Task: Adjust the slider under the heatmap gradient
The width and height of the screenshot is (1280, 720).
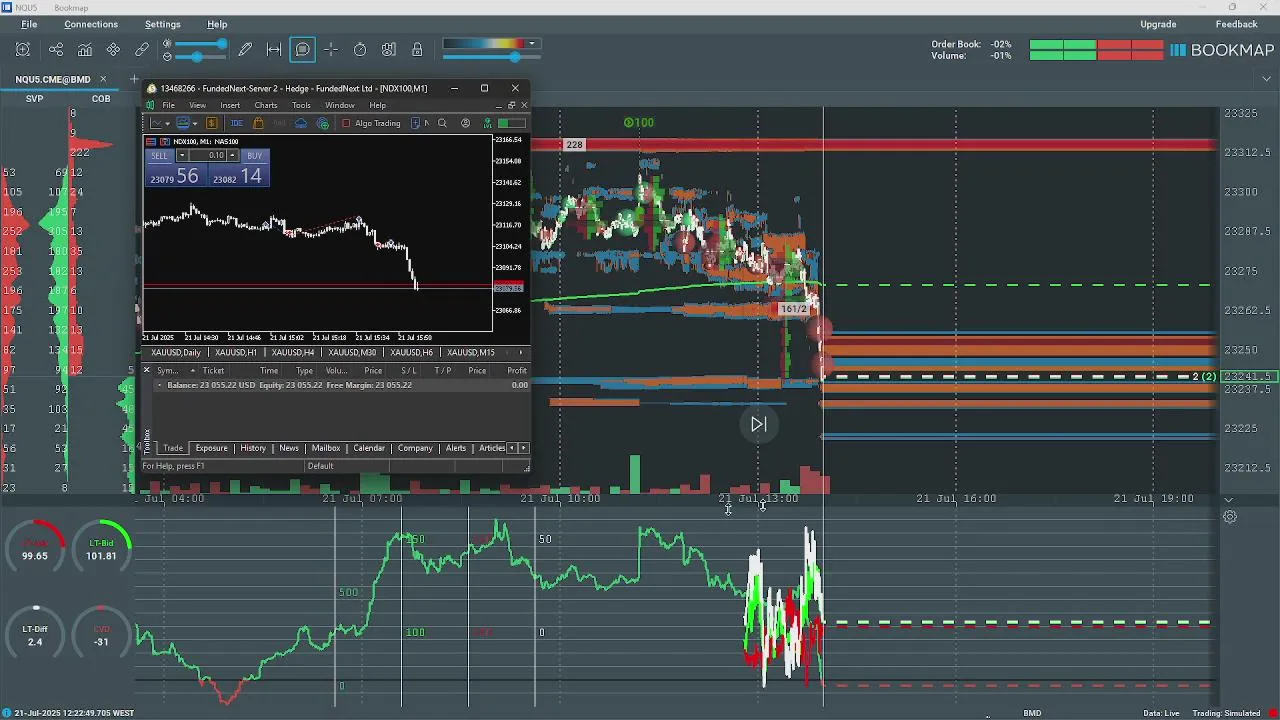Action: point(490,57)
